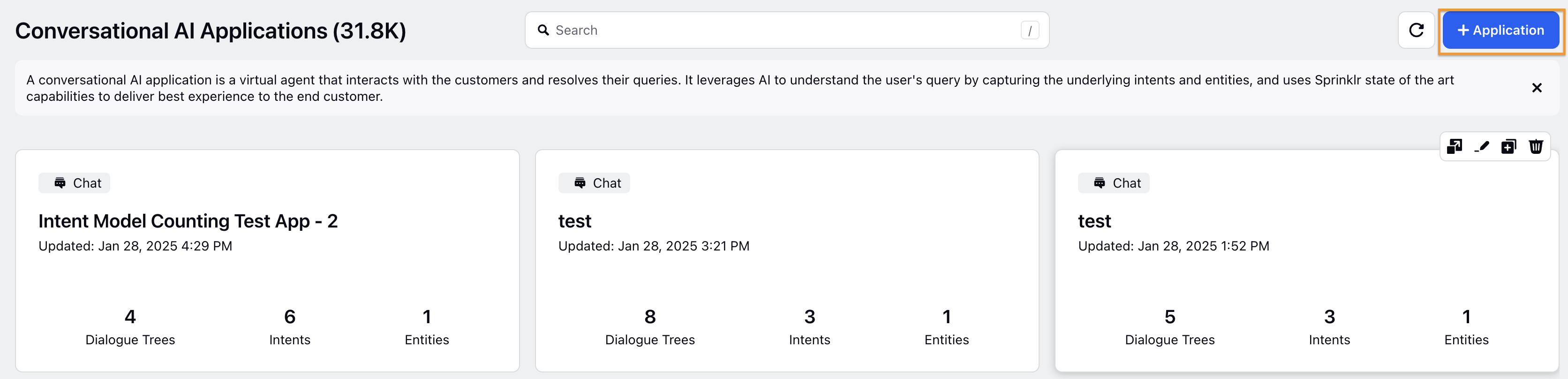Viewport: 1568px width, 379px height.
Task: Click Conversational AI Applications (31.8K) heading
Action: [211, 31]
